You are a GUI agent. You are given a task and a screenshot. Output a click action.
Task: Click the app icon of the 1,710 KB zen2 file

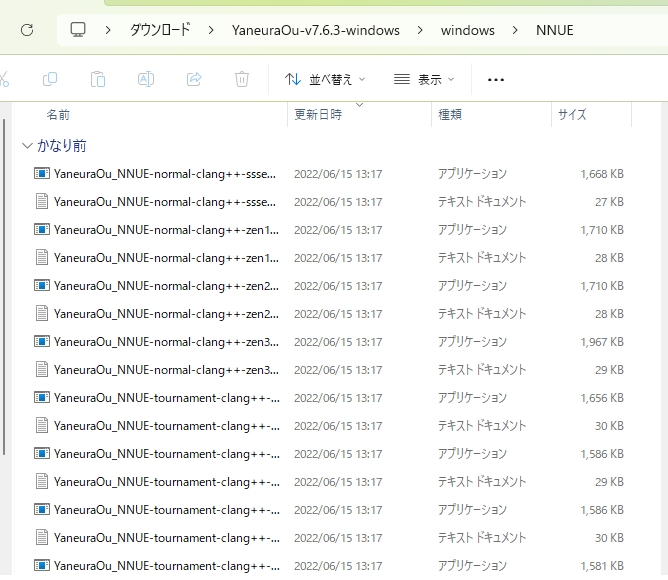[42, 286]
